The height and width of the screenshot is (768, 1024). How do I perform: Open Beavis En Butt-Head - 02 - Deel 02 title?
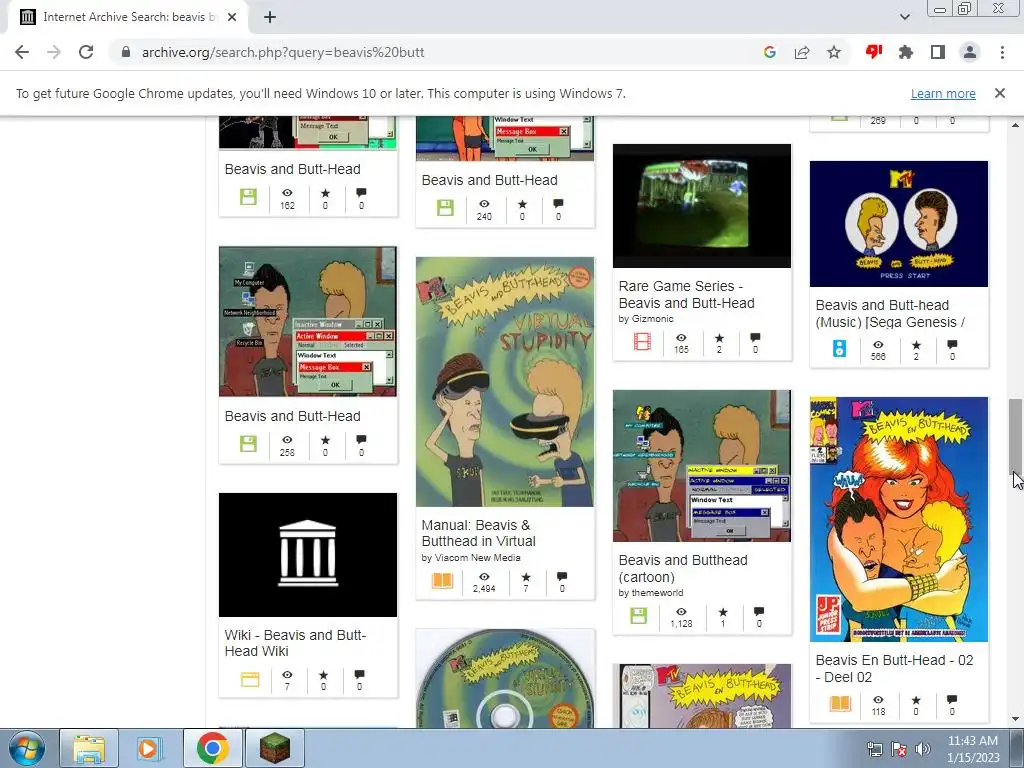click(x=895, y=669)
